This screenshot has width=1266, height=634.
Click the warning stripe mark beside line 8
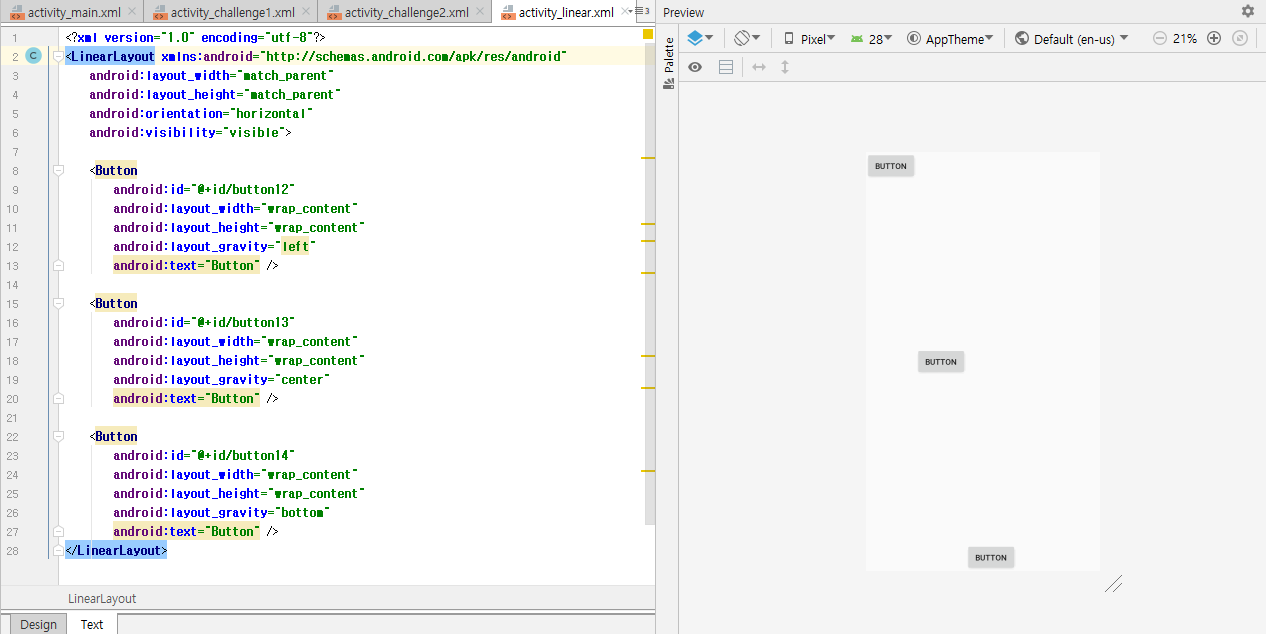coord(648,158)
